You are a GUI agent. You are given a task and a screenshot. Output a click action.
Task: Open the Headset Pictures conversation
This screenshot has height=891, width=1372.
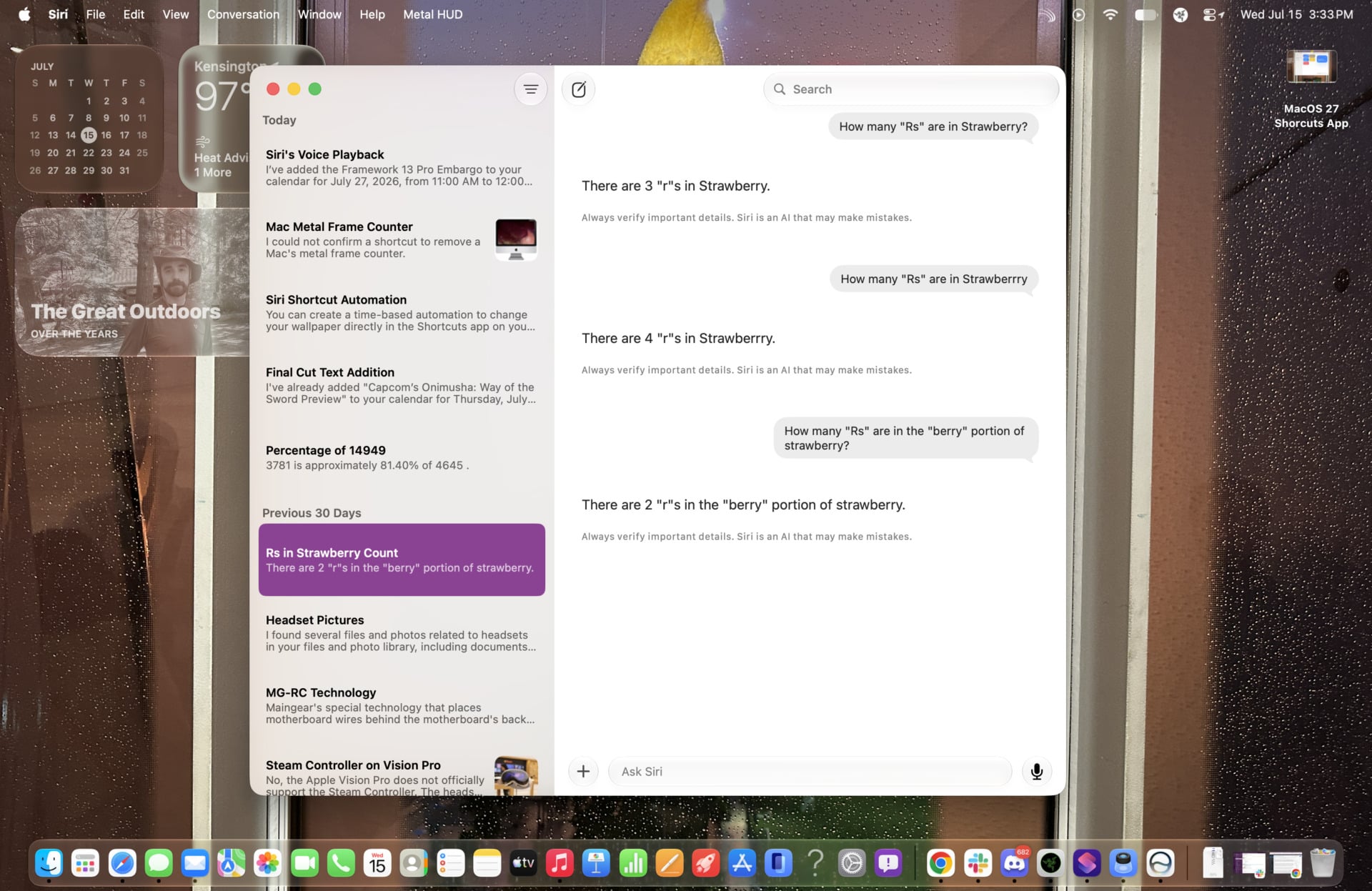[x=402, y=633]
